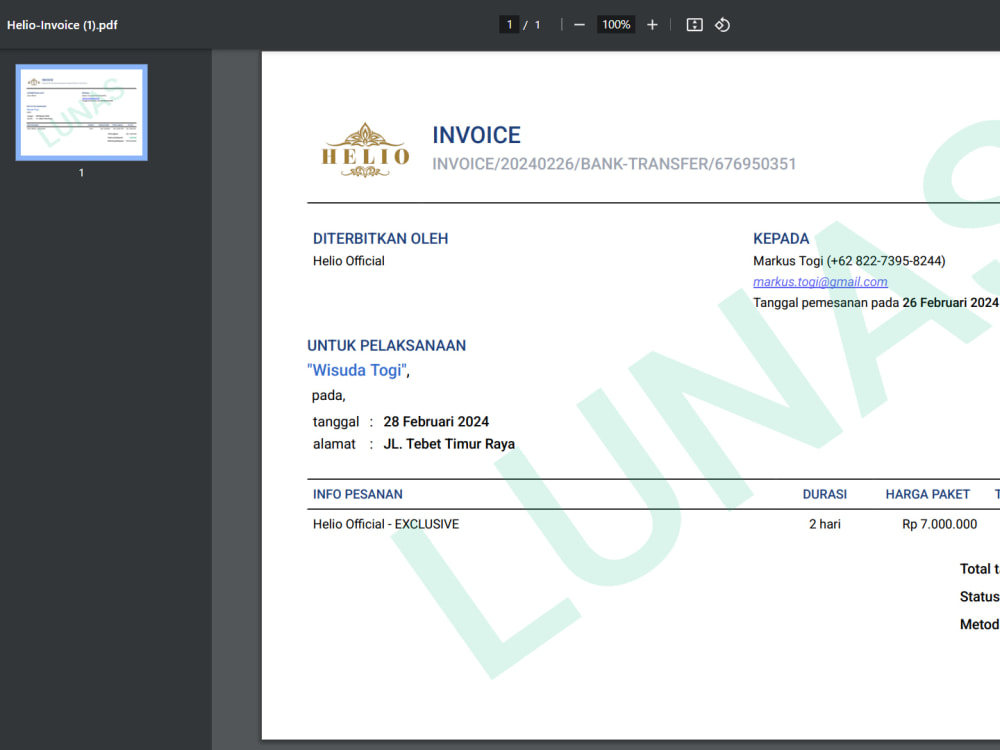This screenshot has height=750, width=1000.
Task: Select the order date 26 Februari 2024
Action: [x=950, y=302]
